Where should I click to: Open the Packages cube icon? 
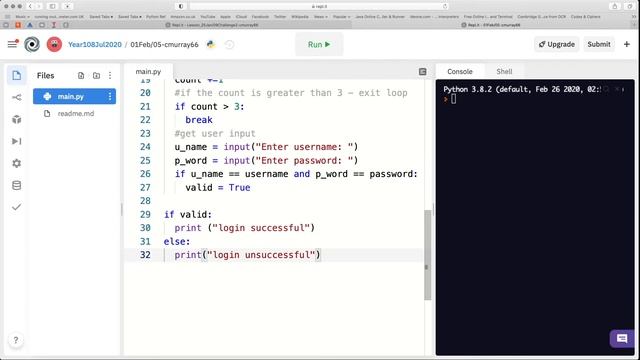coord(16,119)
